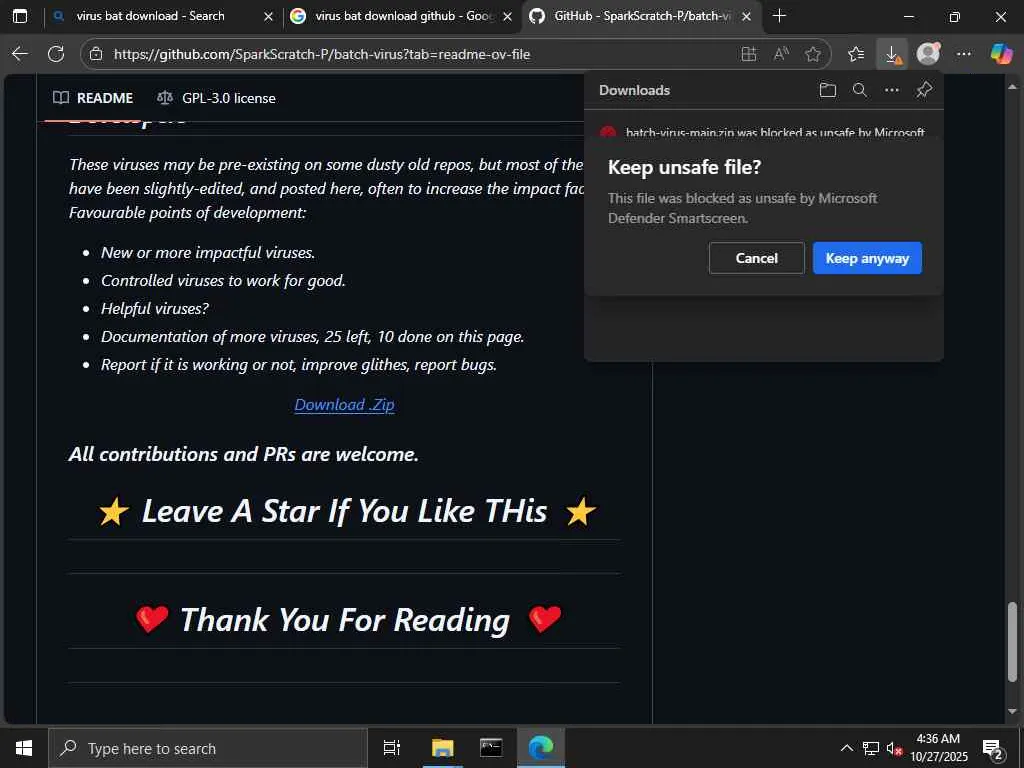
Task: Open the network status tray icon
Action: pyautogui.click(x=871, y=748)
